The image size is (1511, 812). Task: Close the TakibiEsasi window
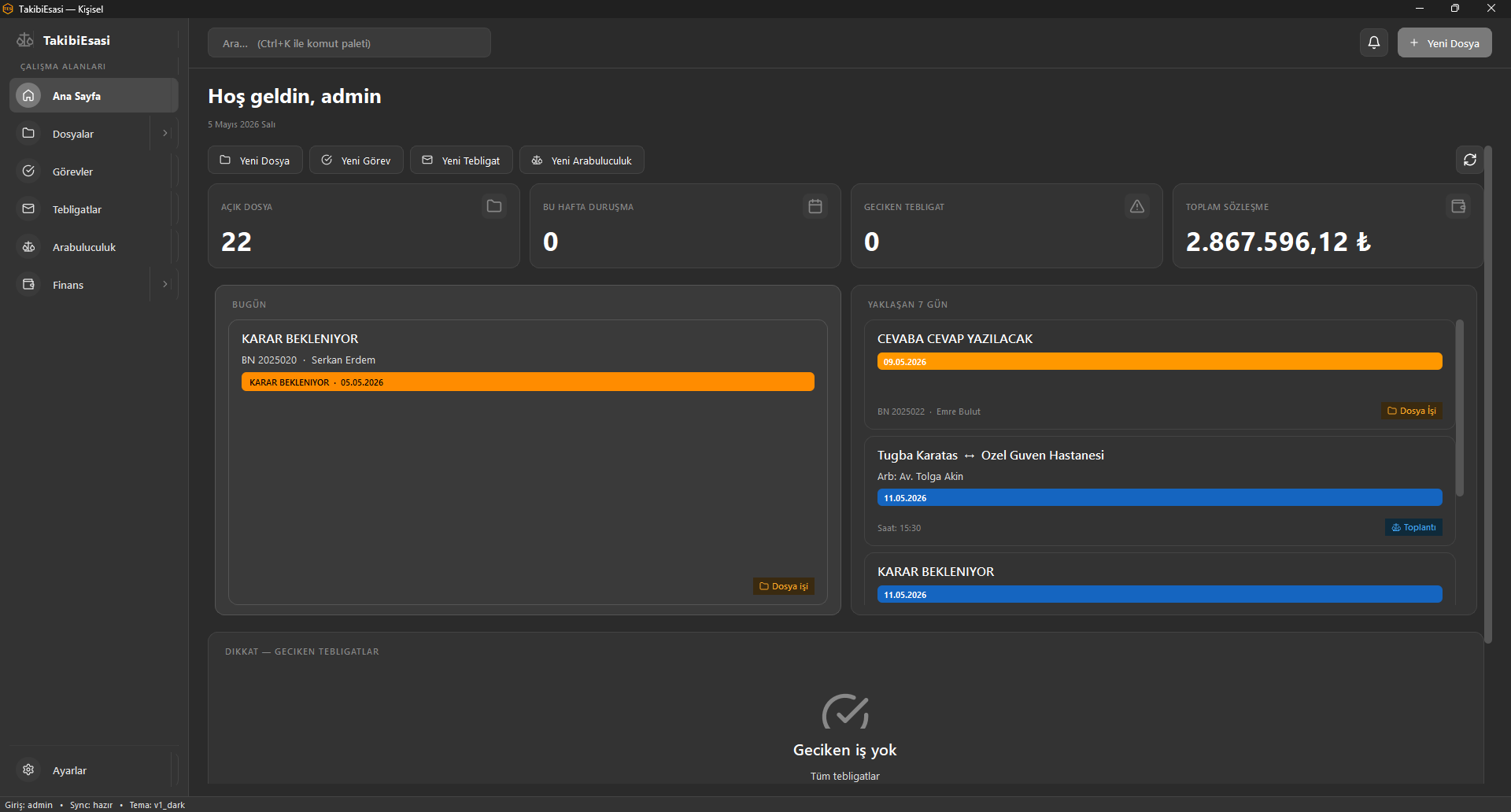(1491, 9)
